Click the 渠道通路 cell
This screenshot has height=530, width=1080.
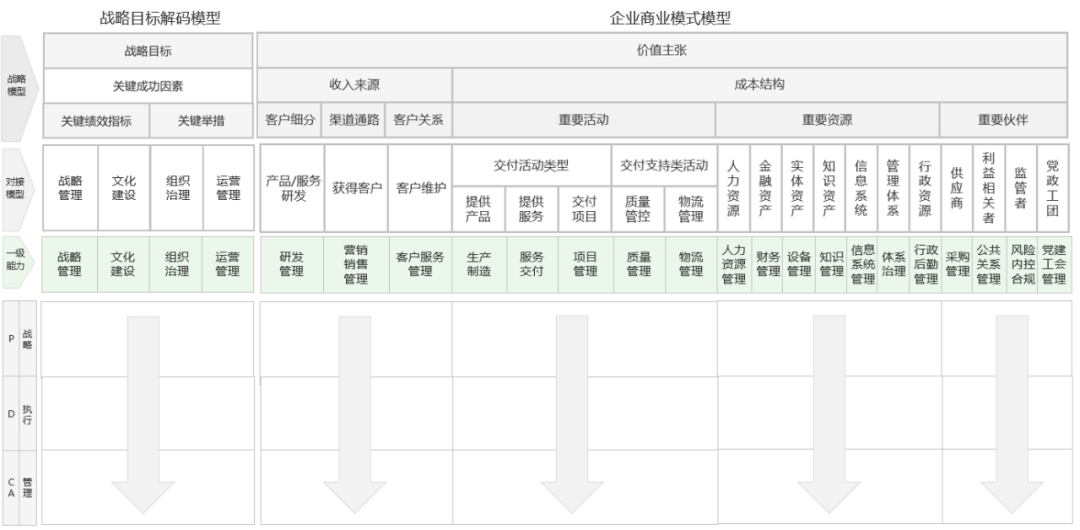pyautogui.click(x=354, y=120)
